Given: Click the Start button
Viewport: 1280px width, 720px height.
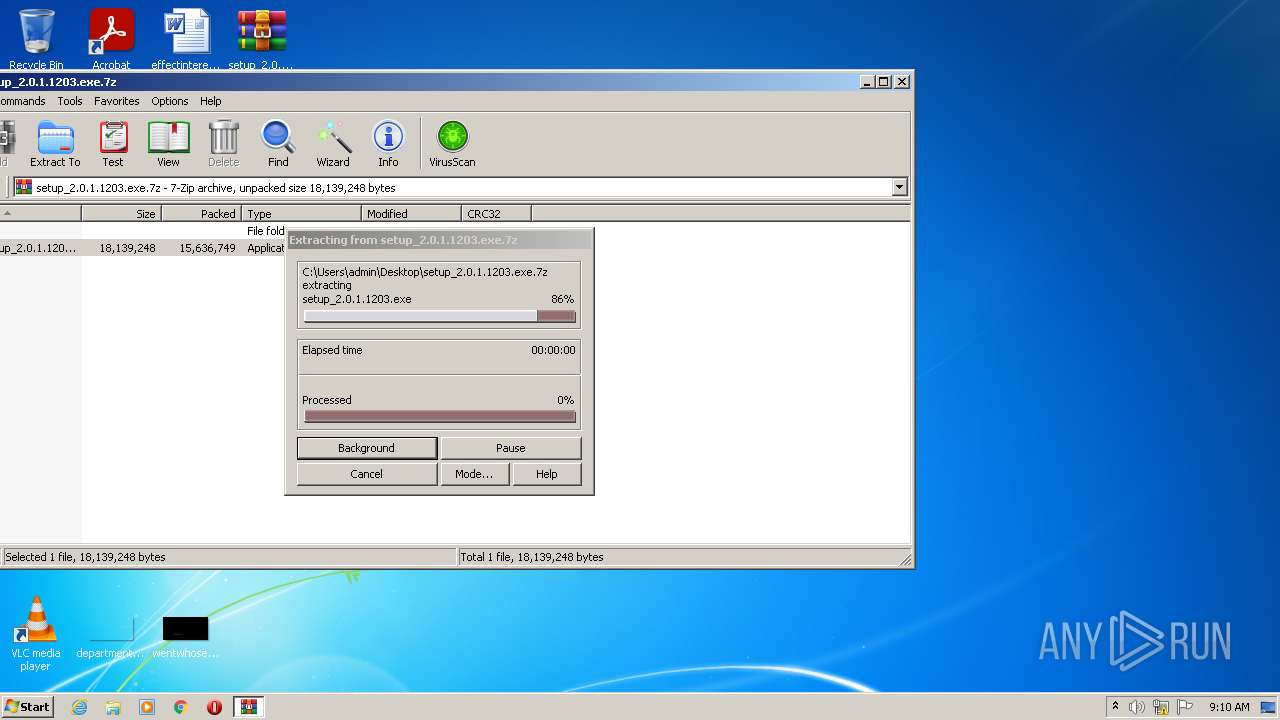Looking at the screenshot, I should [28, 707].
